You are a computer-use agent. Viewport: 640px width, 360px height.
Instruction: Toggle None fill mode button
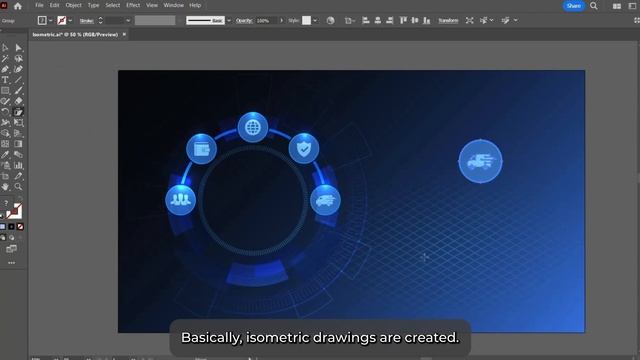[20, 227]
